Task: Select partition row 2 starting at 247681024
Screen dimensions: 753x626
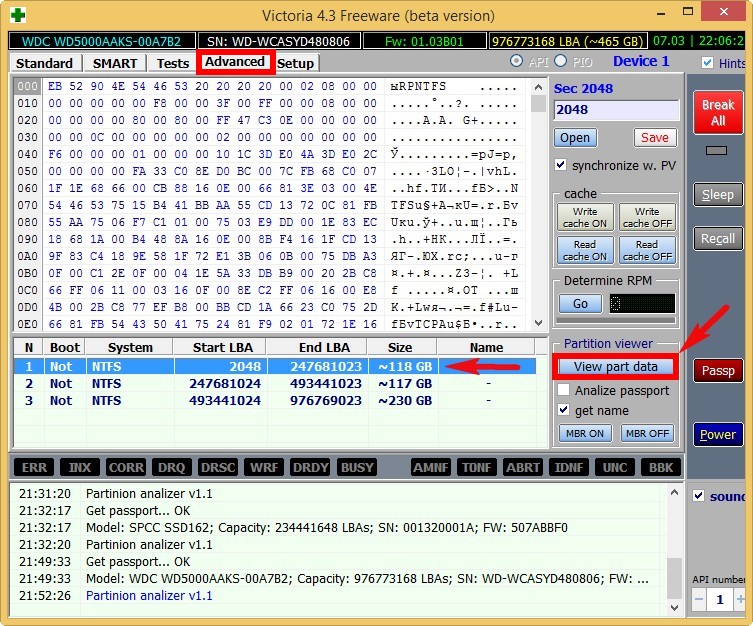Action: point(274,384)
